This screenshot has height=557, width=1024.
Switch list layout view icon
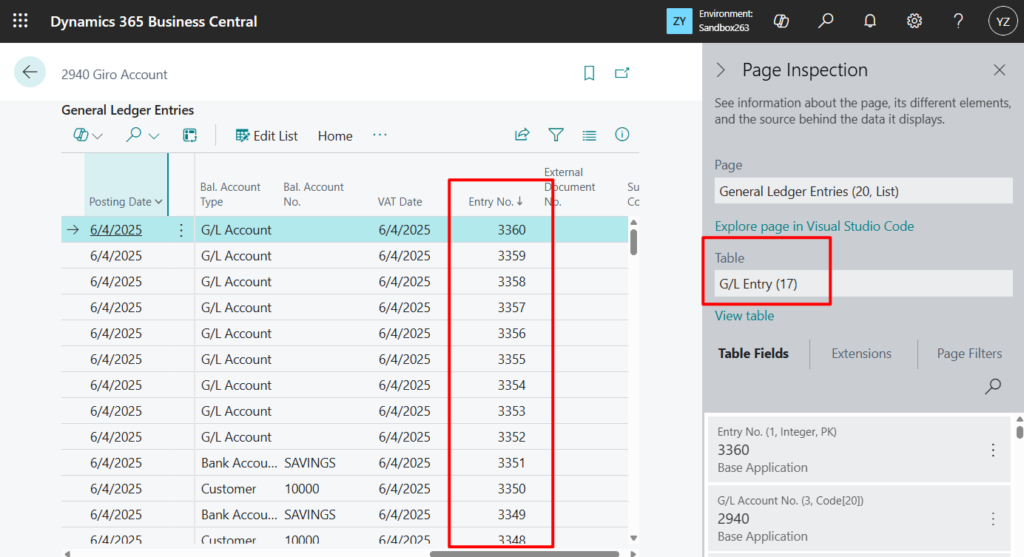589,135
